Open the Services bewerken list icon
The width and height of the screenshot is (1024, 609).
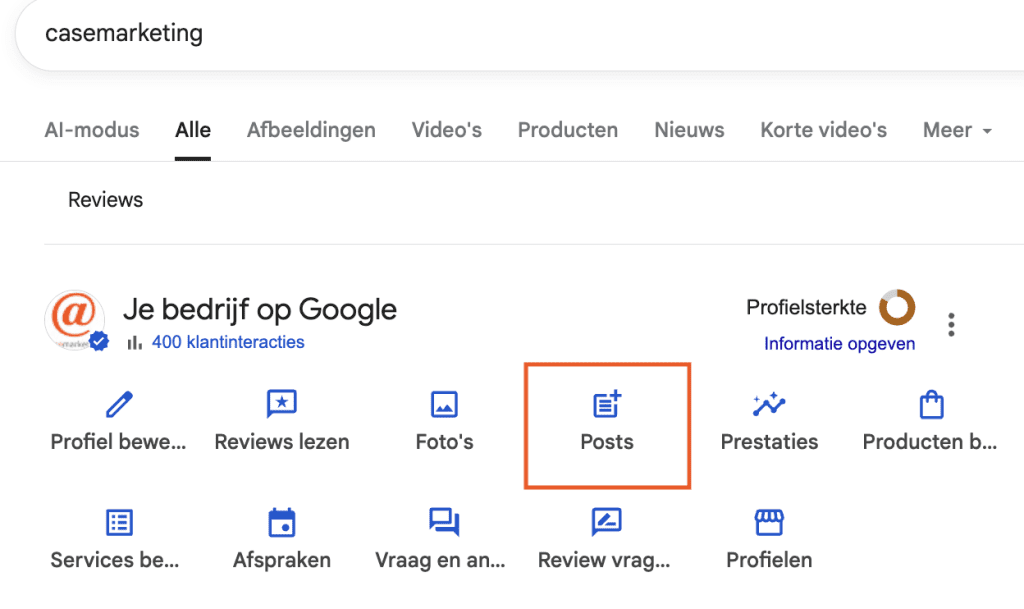[x=119, y=522]
